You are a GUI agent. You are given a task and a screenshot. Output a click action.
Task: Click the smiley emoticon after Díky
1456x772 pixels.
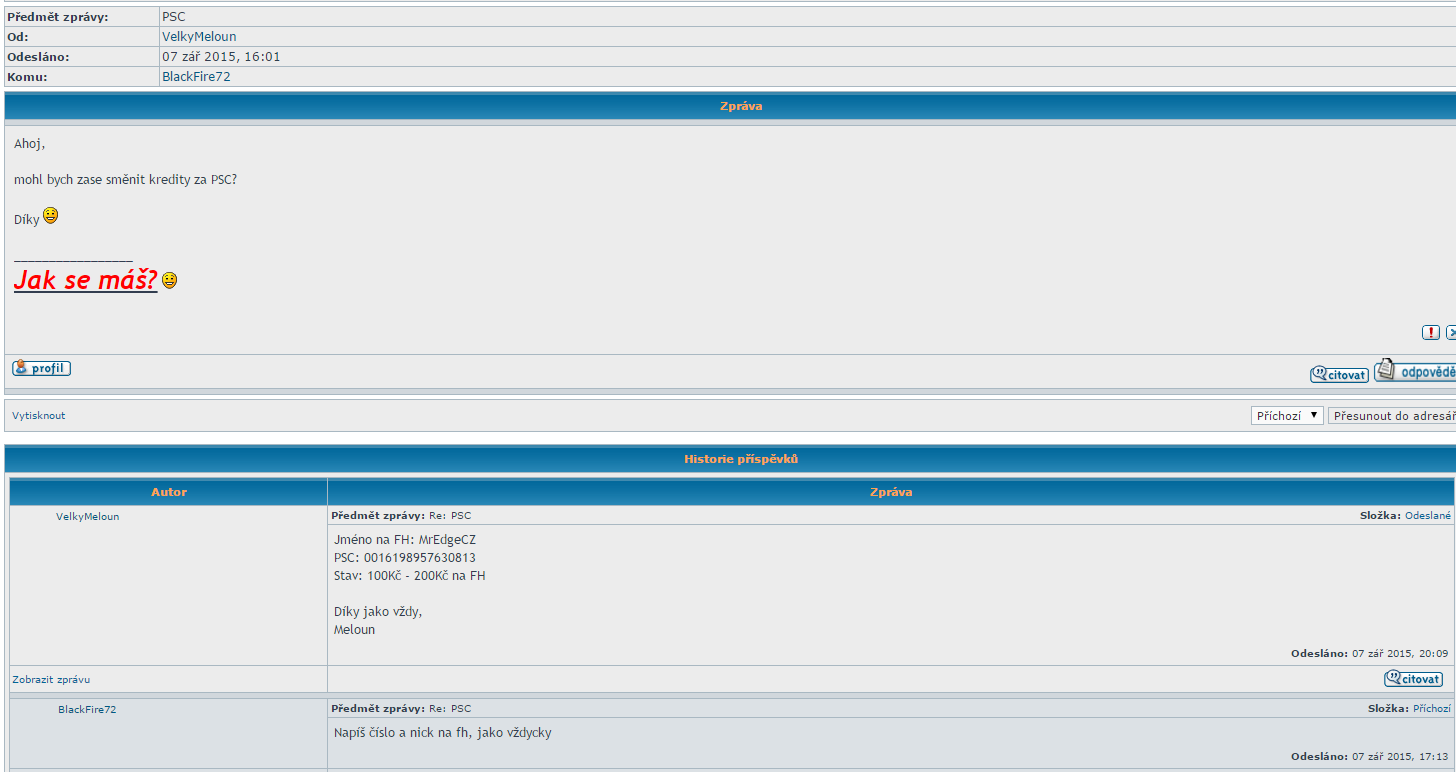pos(50,215)
